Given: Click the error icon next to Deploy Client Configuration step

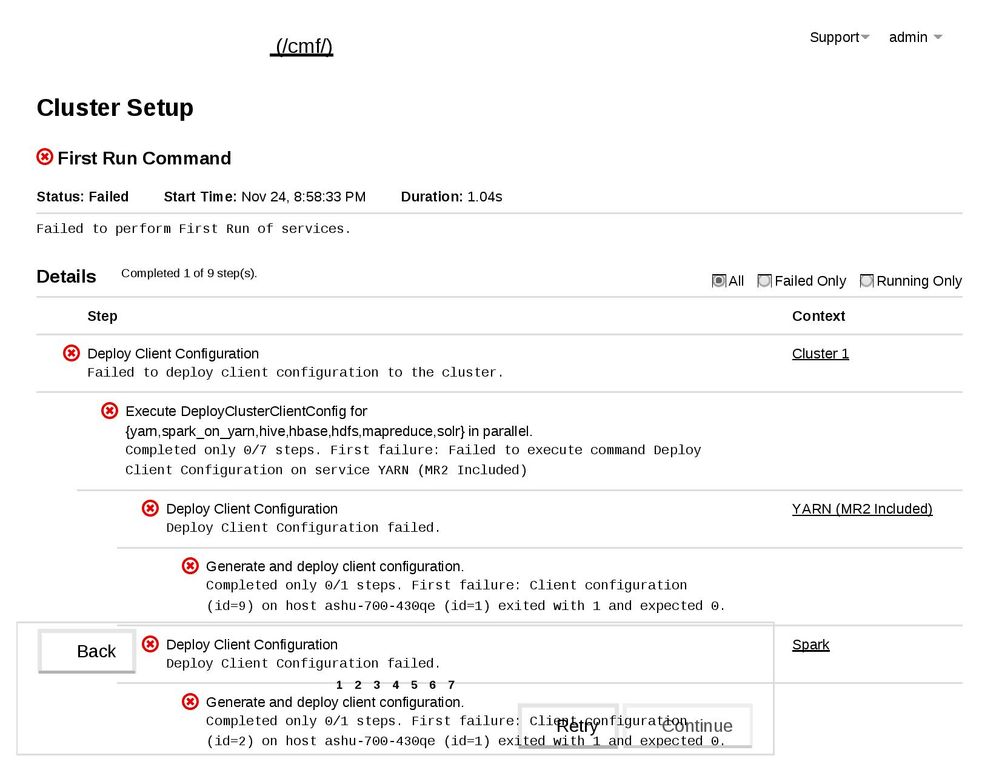Looking at the screenshot, I should point(70,352).
